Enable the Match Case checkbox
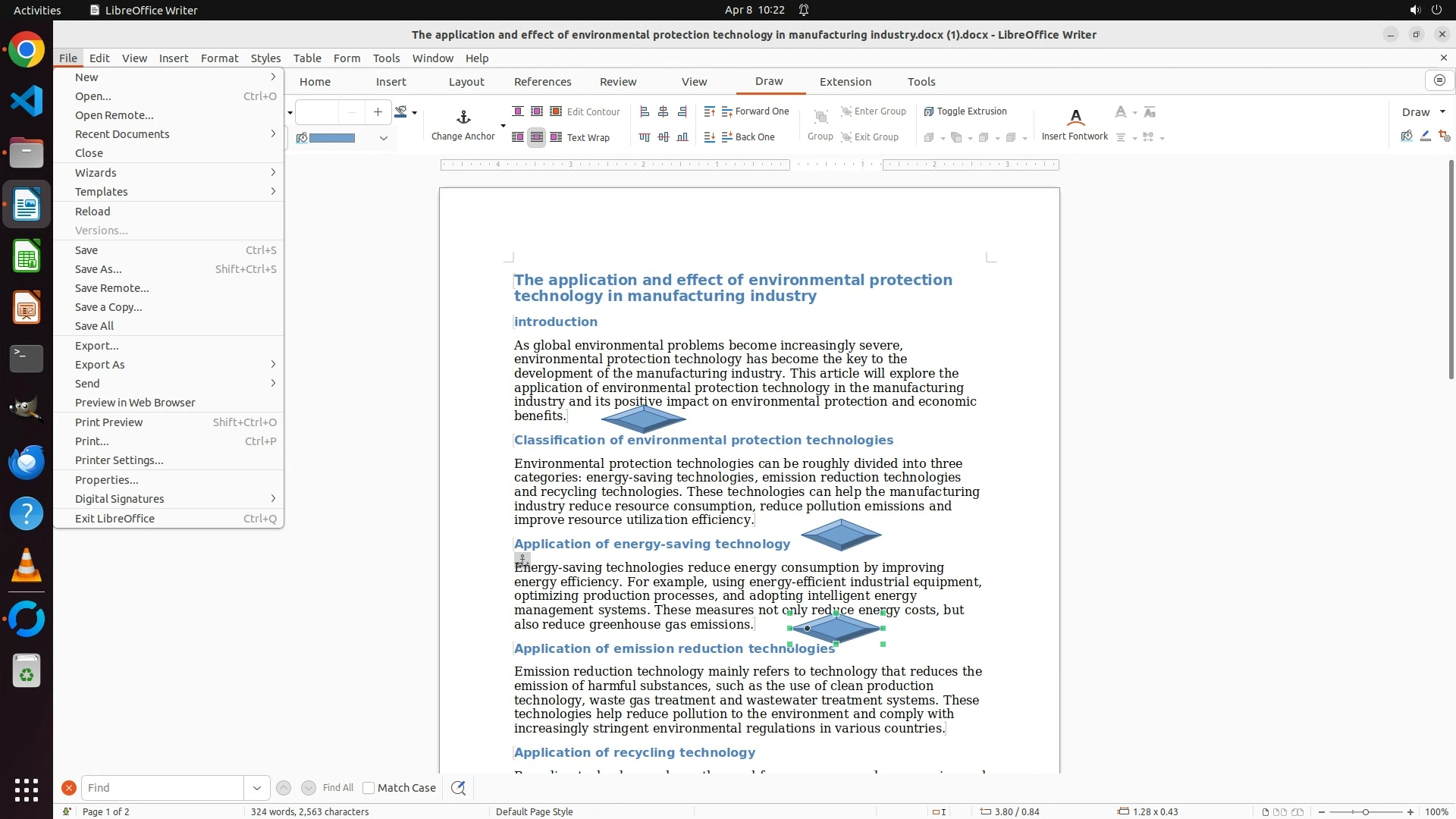This screenshot has height=819, width=1456. (x=369, y=788)
